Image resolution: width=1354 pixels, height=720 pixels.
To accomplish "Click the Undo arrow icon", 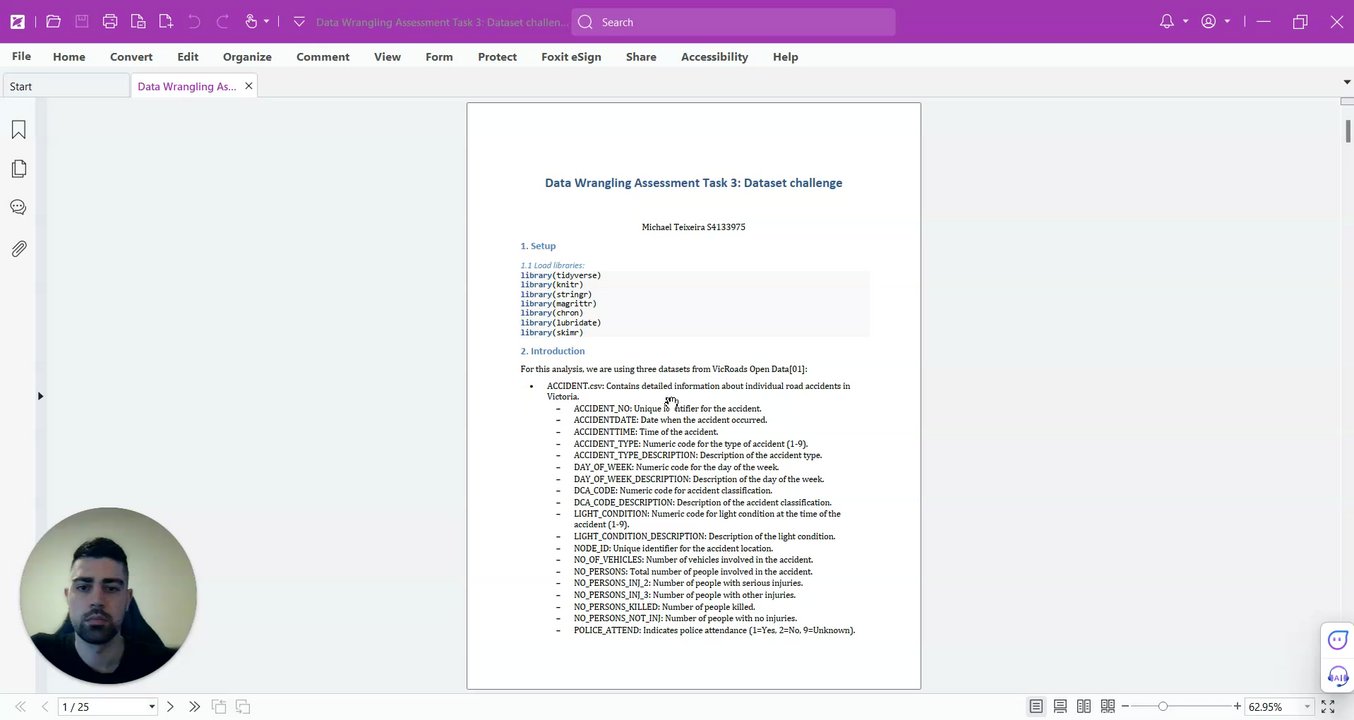I will [x=194, y=21].
